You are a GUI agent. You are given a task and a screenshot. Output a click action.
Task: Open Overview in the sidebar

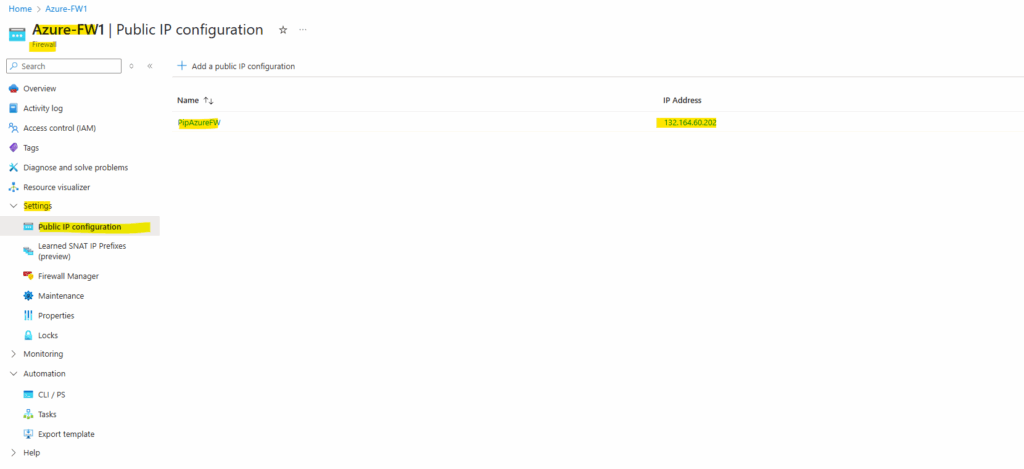coord(40,88)
